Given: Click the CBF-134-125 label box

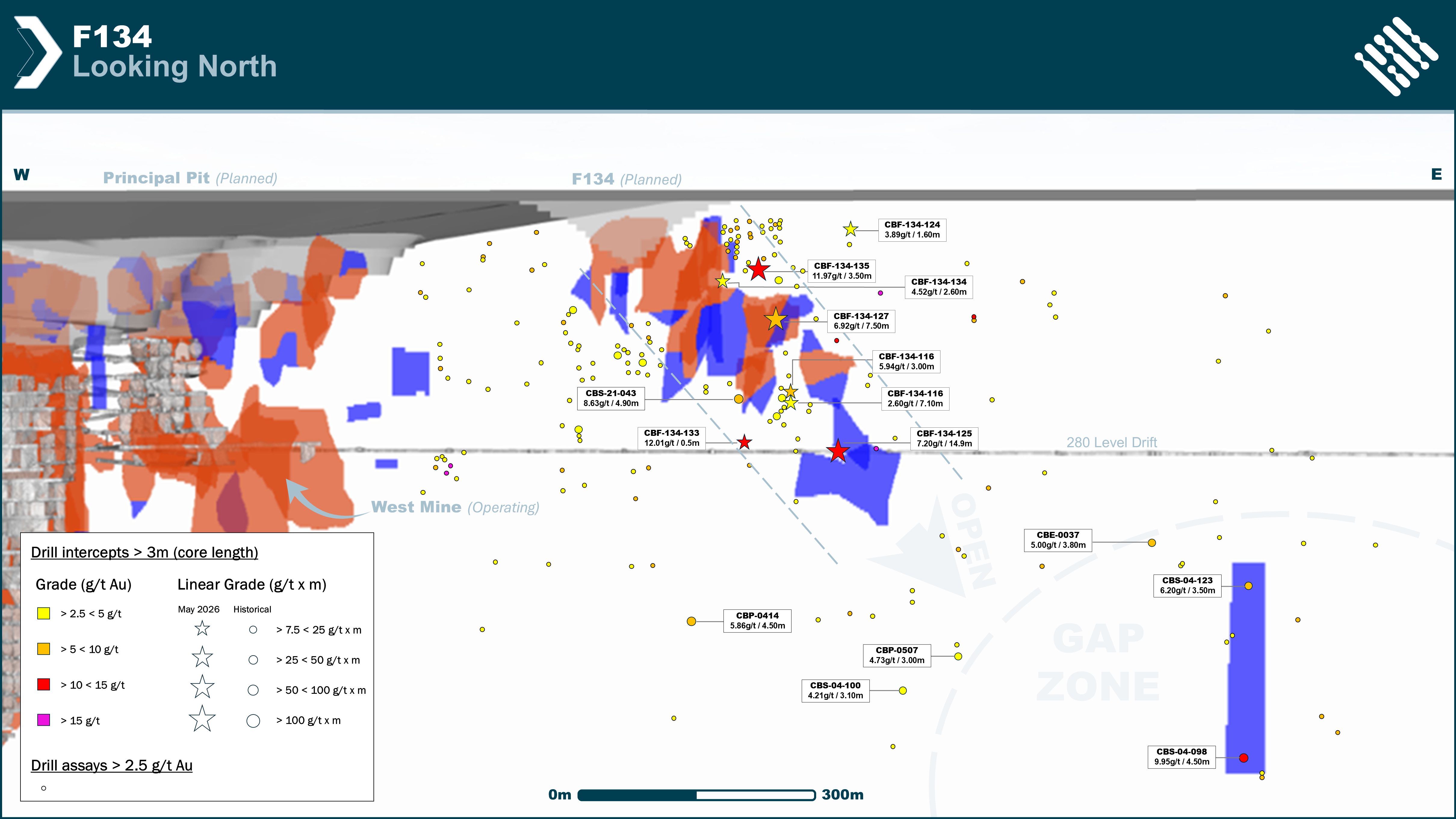Looking at the screenshot, I should tap(944, 439).
